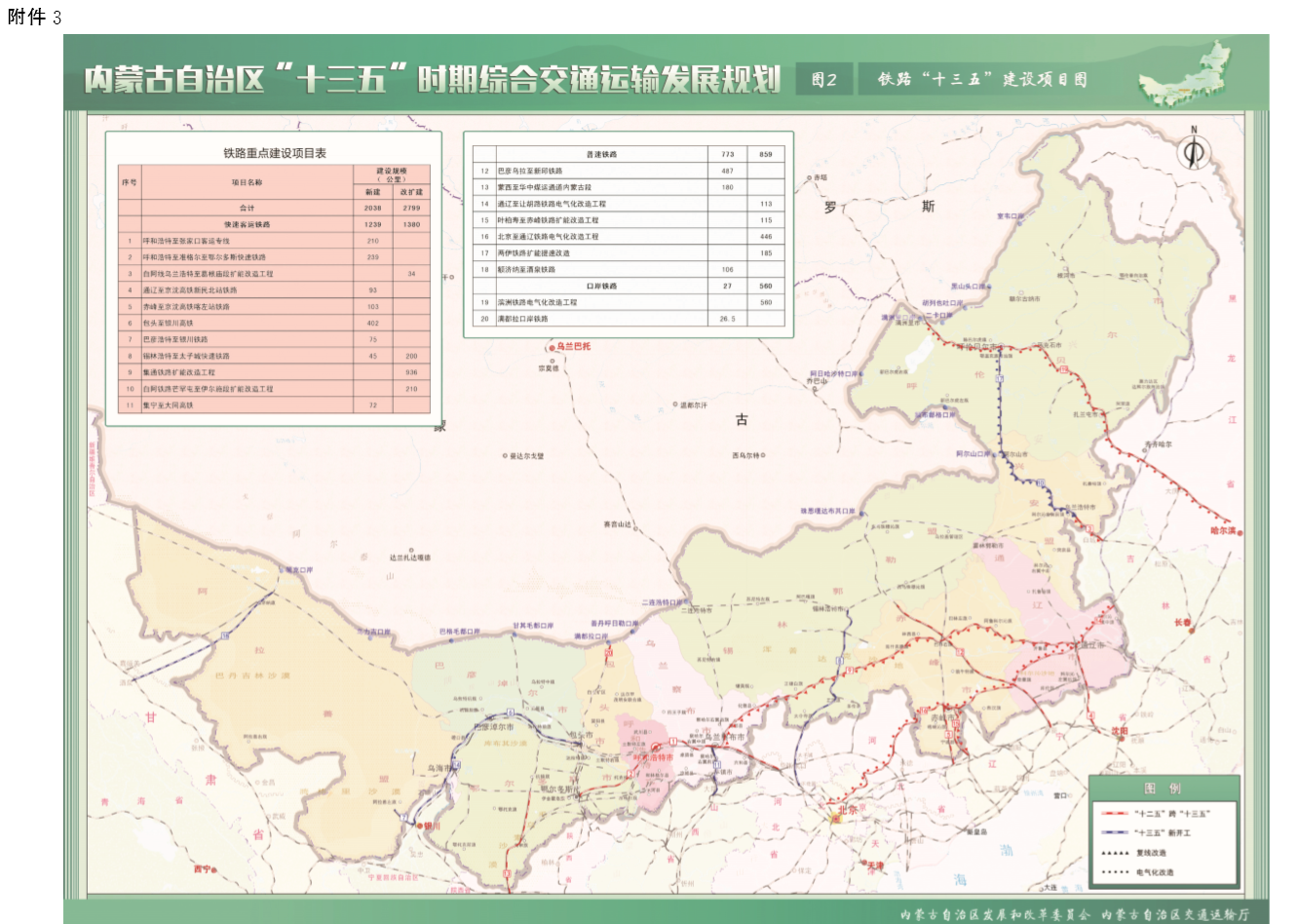Click the 图2 label in the header
1298x924 pixels.
(x=823, y=80)
